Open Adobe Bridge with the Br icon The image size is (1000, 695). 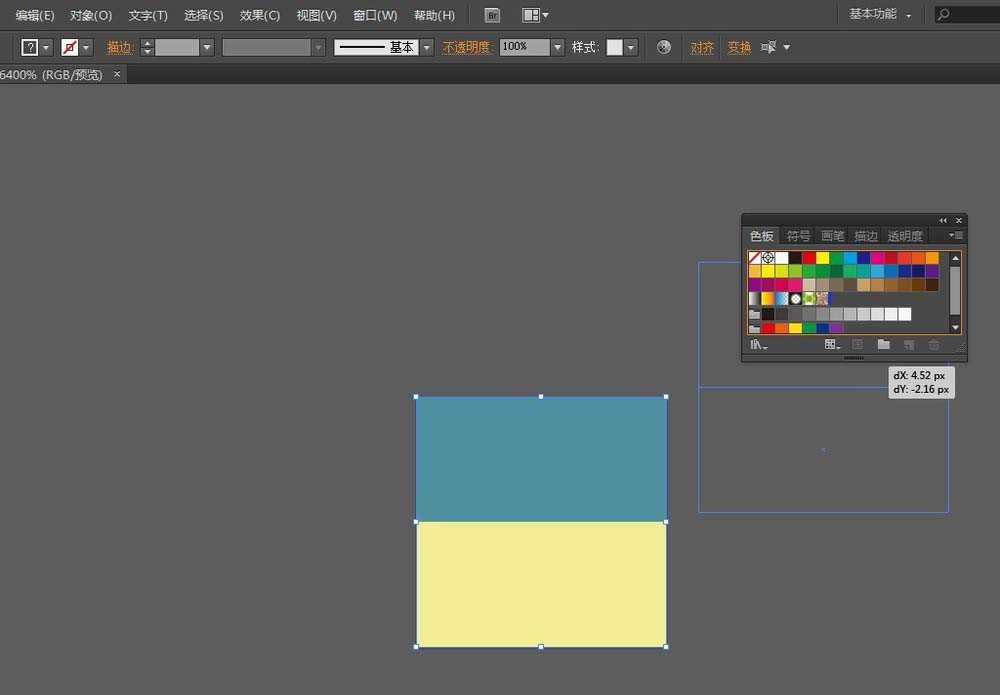tap(492, 15)
